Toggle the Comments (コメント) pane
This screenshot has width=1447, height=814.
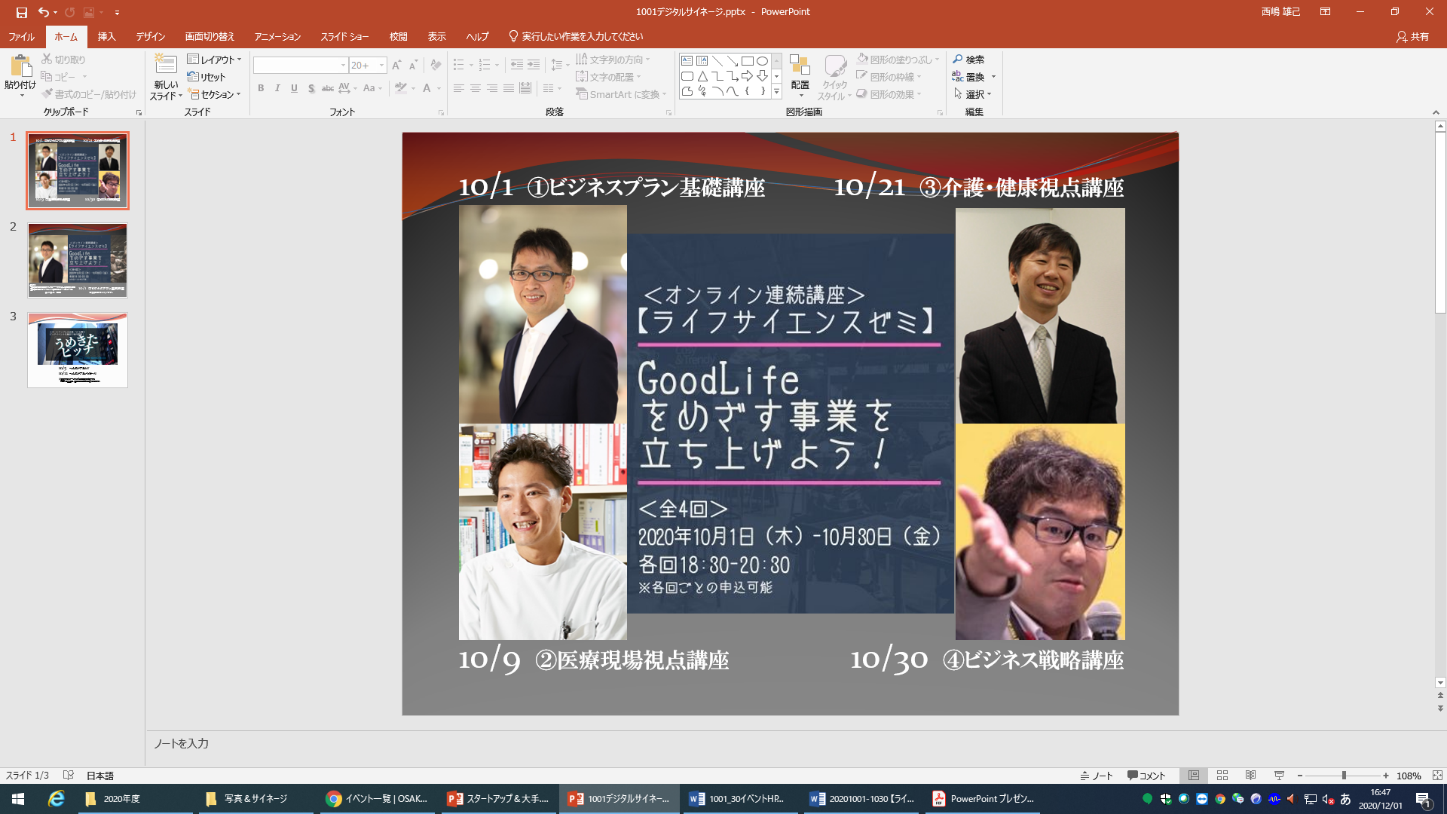pos(1146,776)
